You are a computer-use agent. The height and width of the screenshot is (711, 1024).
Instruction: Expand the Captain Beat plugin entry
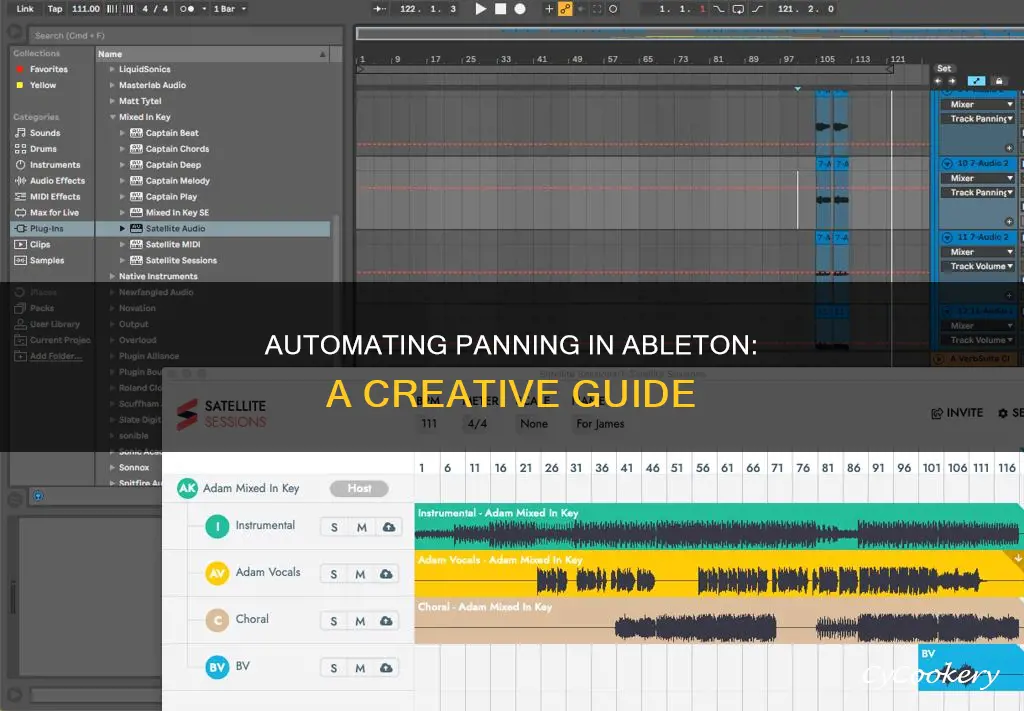pos(122,133)
